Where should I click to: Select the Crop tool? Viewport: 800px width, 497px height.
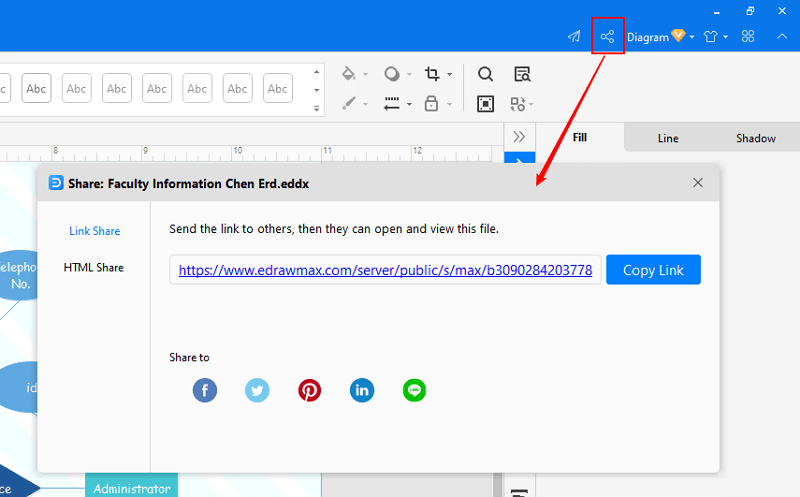(x=432, y=74)
